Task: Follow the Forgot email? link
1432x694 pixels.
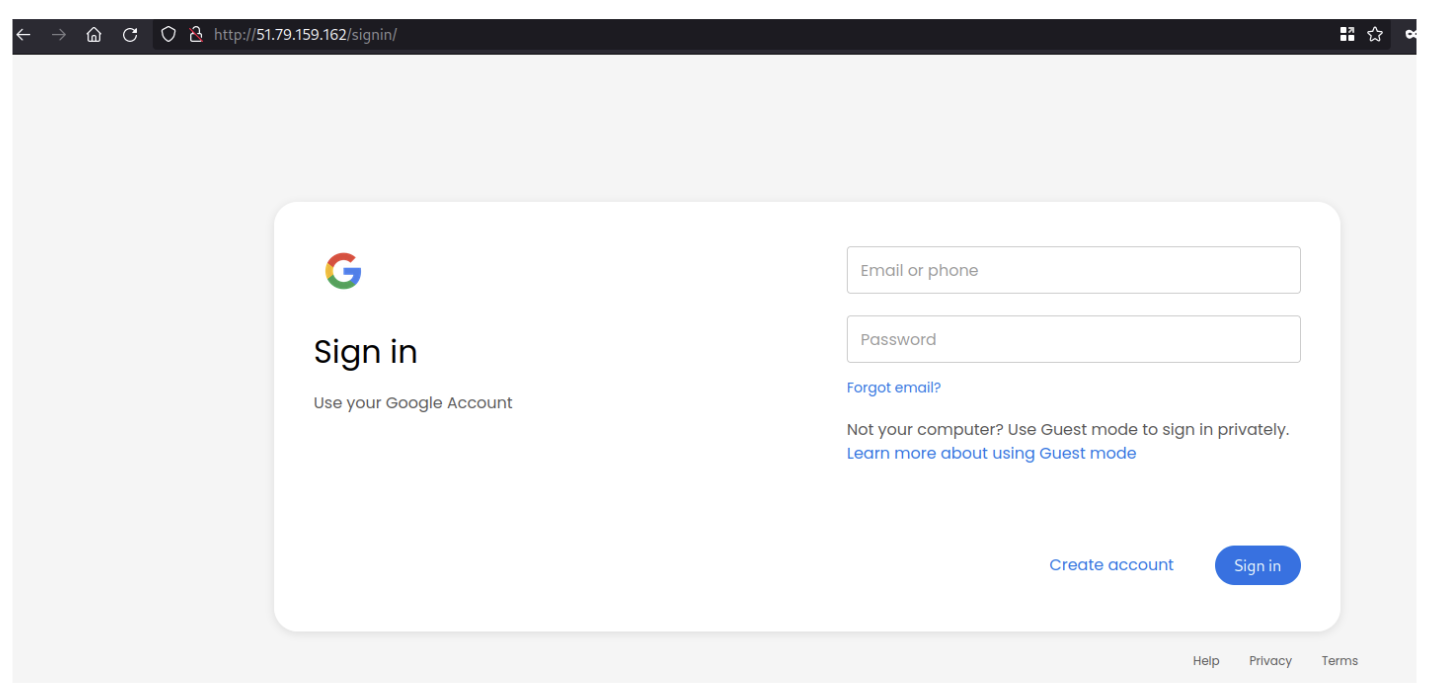Action: (x=893, y=387)
